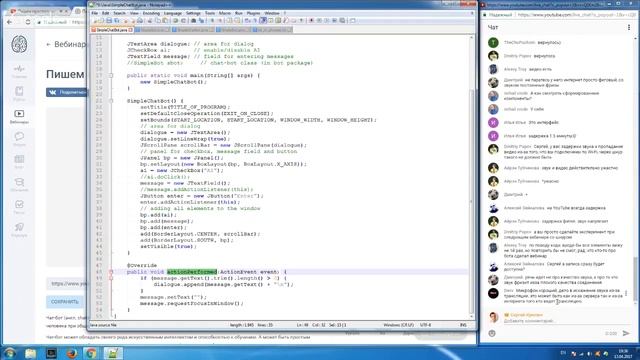
Task: Click the emoji icon in chat input
Action: coord(492,333)
